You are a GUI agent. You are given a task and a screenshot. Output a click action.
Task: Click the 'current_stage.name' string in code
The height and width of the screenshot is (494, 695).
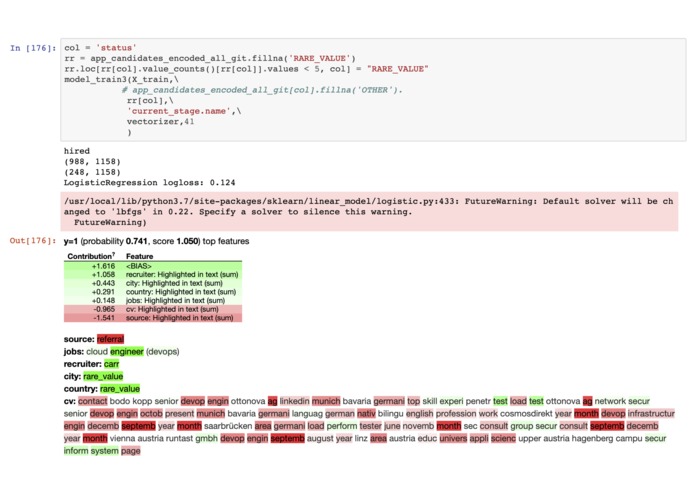(179, 111)
